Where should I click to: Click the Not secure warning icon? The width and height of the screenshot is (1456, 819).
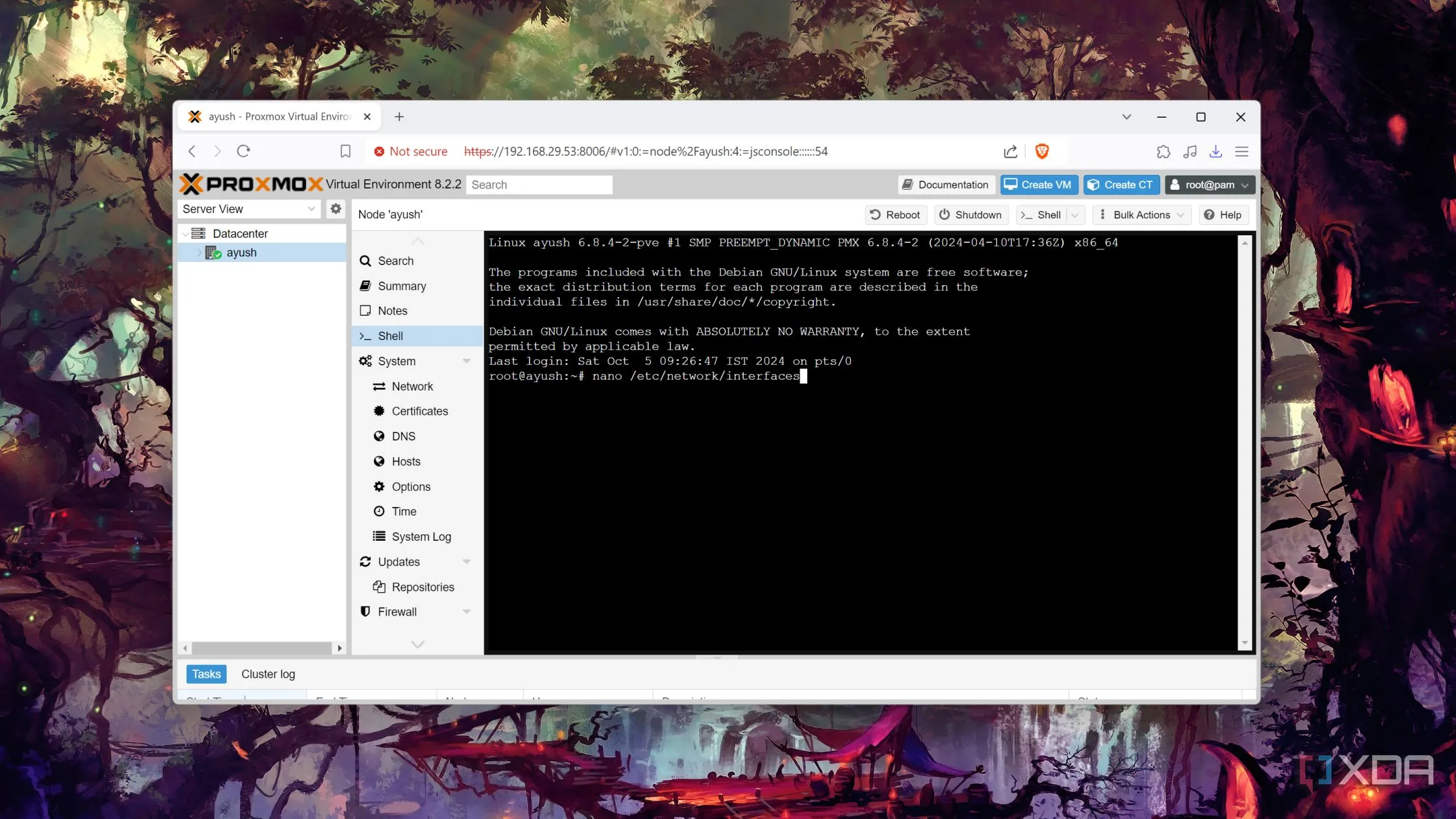[379, 151]
